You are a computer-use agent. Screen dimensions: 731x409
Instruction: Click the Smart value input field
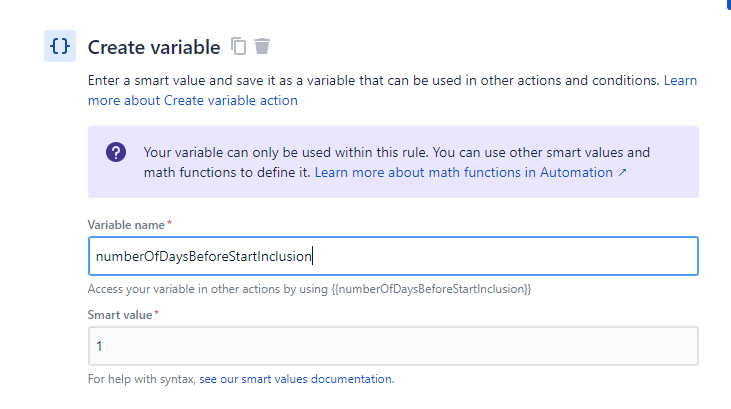(x=393, y=346)
